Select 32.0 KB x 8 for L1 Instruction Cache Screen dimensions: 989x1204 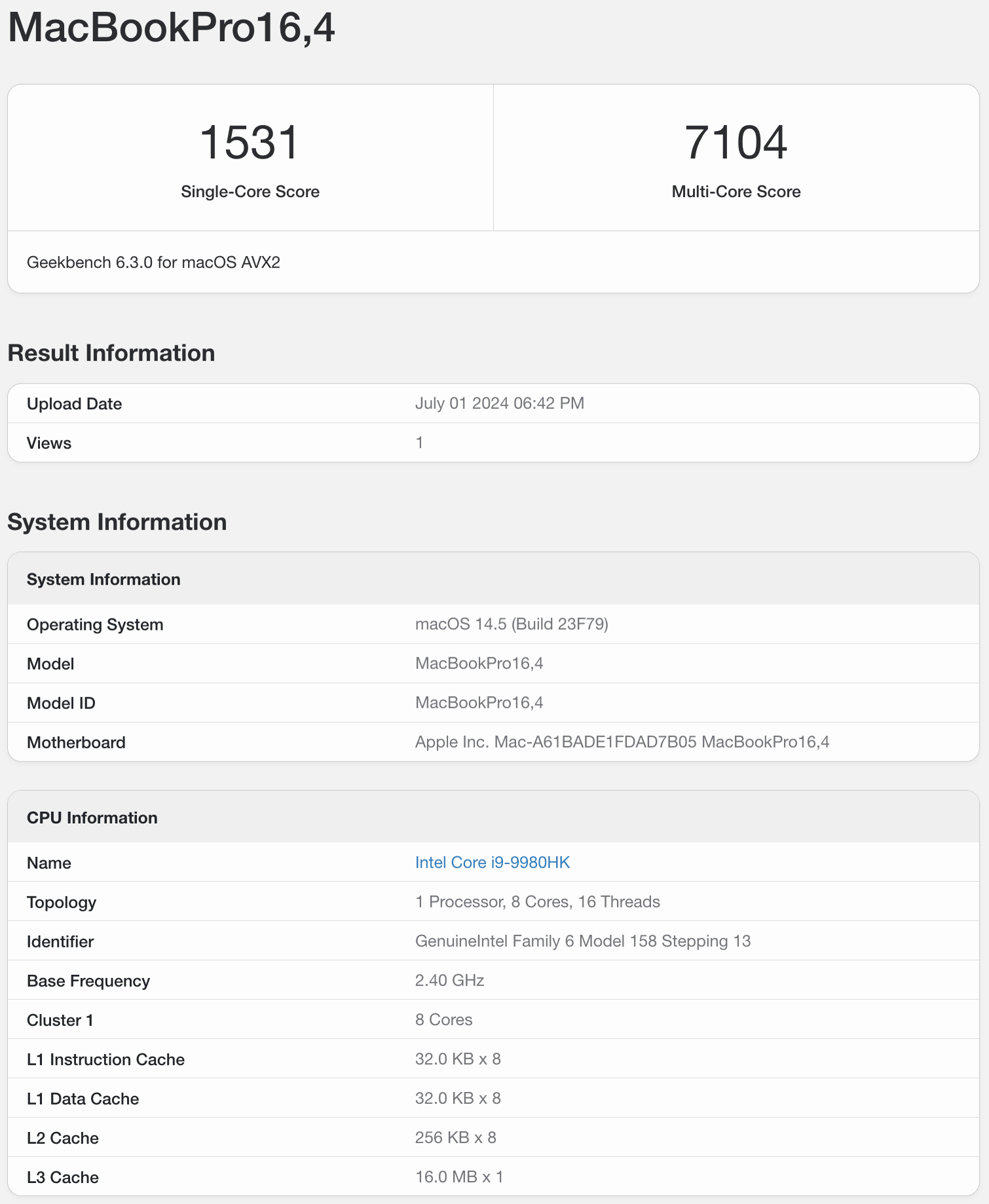[458, 1059]
